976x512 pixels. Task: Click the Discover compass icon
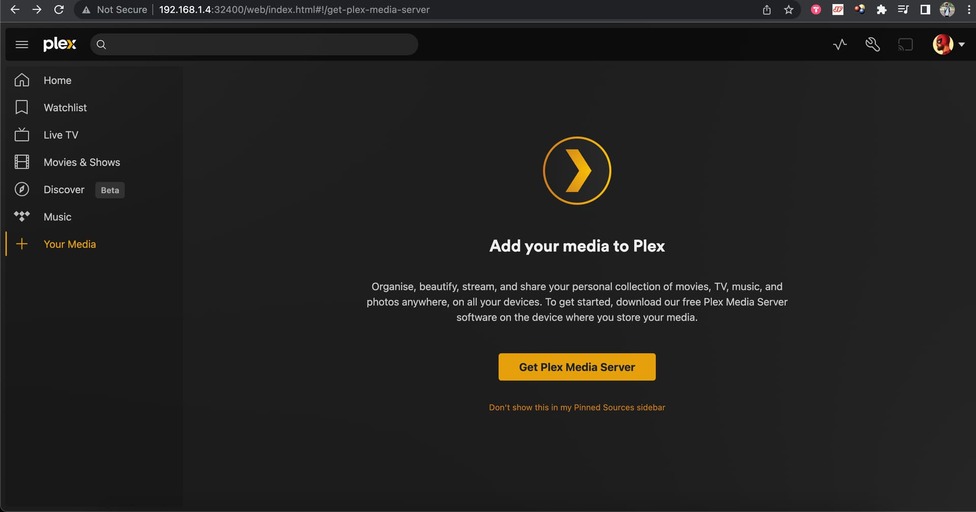click(22, 189)
